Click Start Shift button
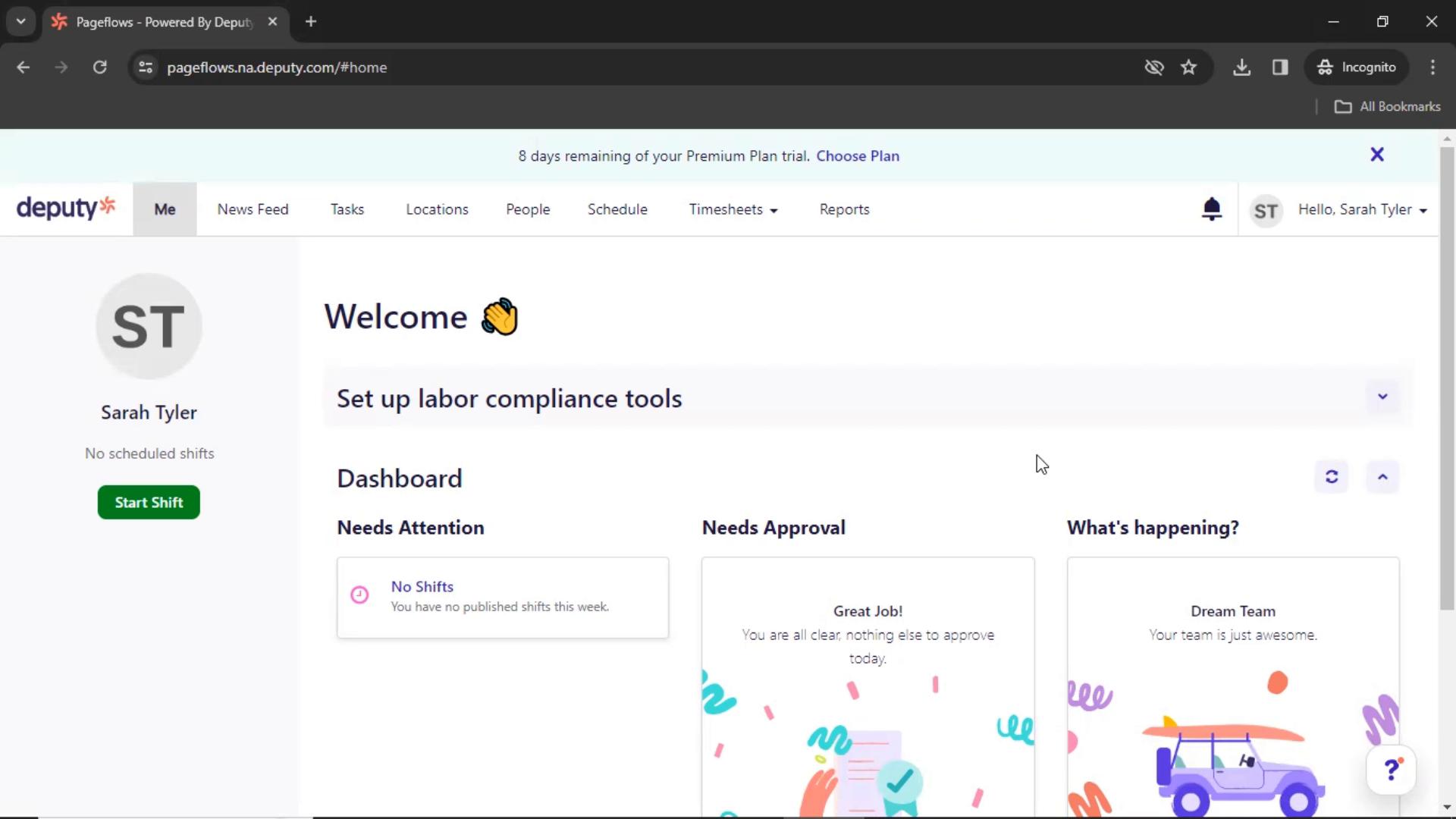This screenshot has height=819, width=1456. tap(149, 502)
